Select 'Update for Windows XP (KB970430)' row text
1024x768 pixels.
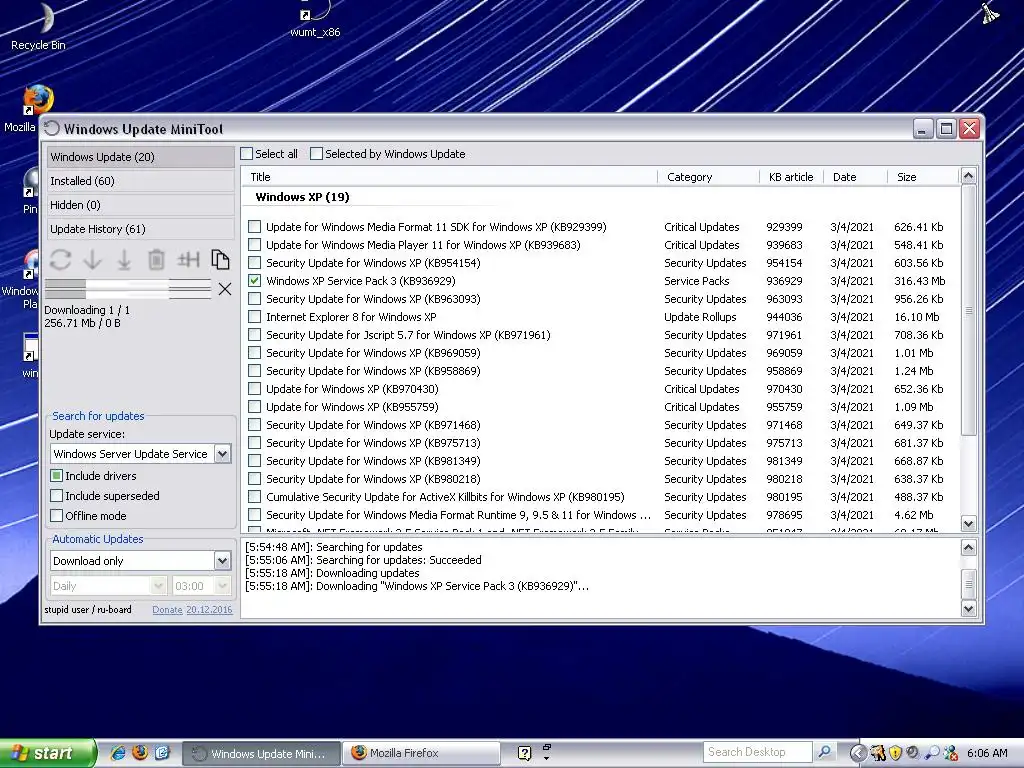coord(352,389)
